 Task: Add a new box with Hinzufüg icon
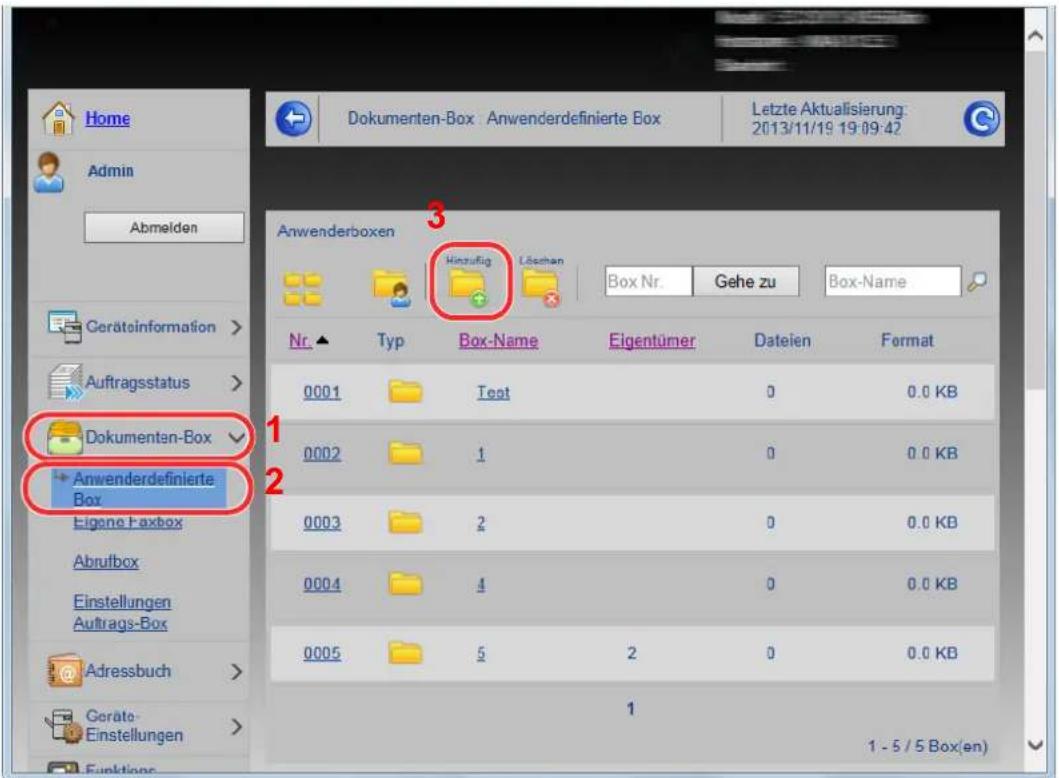469,287
